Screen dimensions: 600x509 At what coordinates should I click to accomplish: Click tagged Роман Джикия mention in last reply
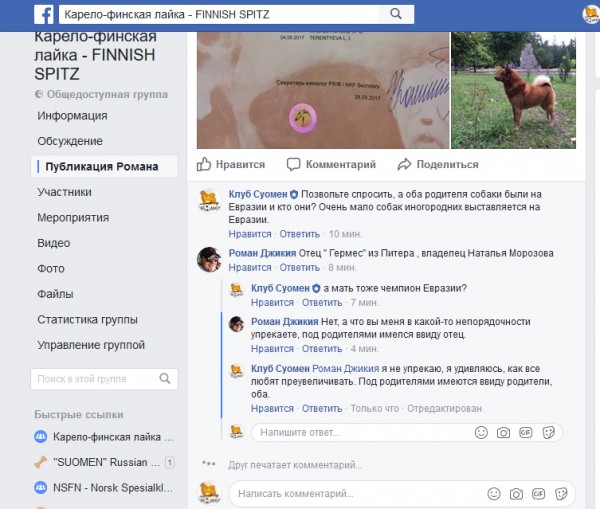[346, 369]
